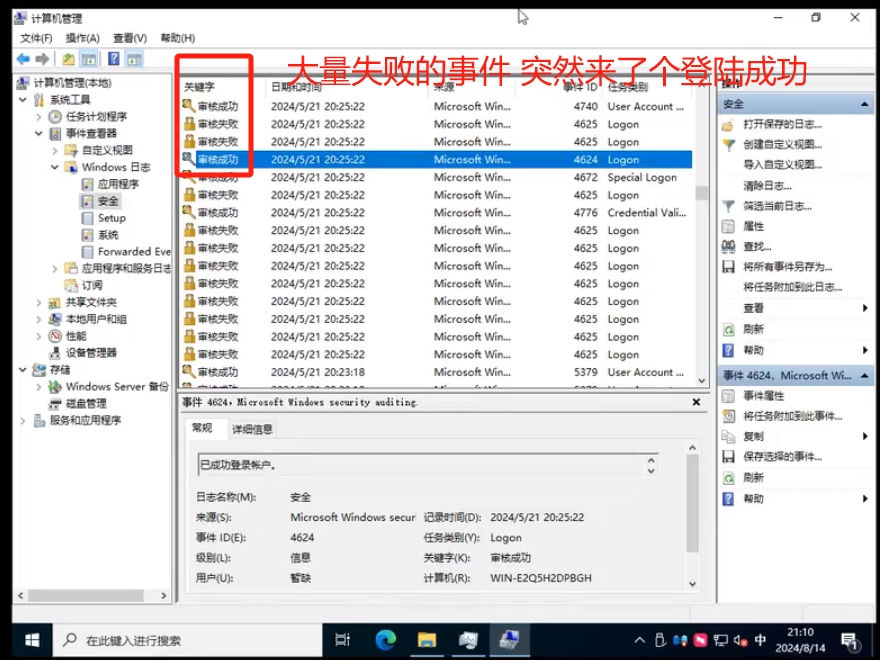Switch to the 常规 tab

click(x=202, y=428)
